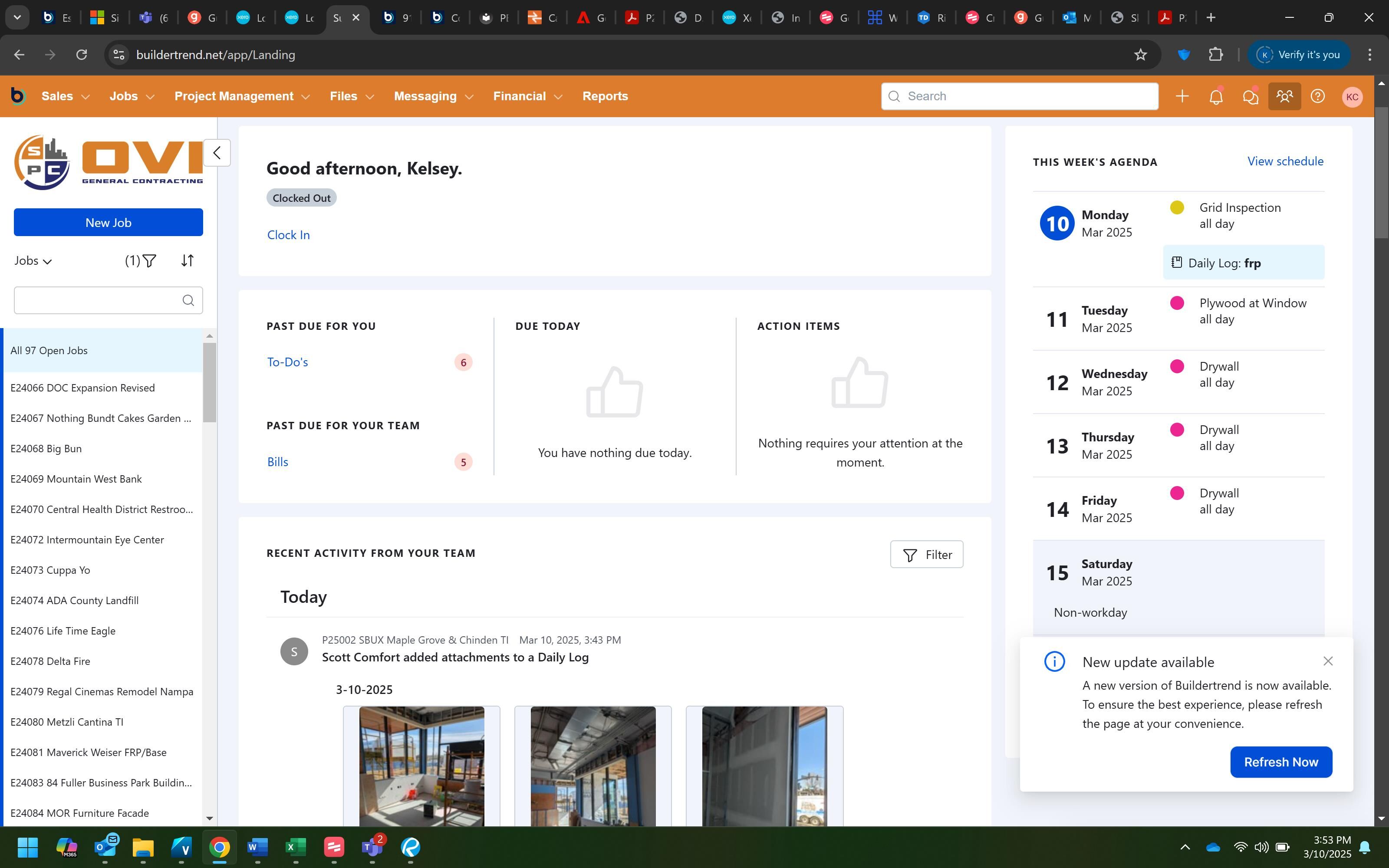Click the notifications bell icon
This screenshot has height=868, width=1389.
[x=1216, y=96]
